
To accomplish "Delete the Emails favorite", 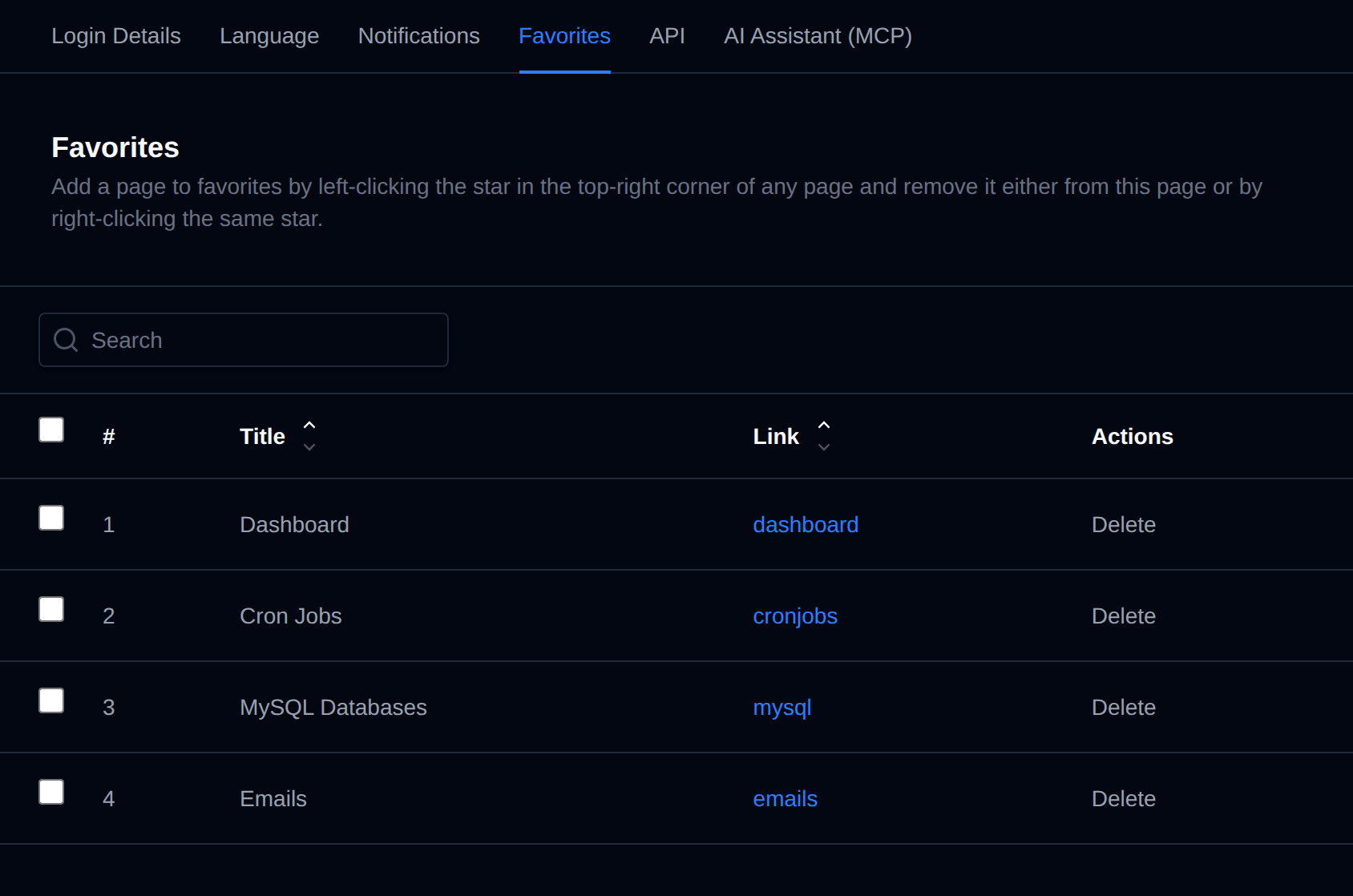I will point(1124,799).
